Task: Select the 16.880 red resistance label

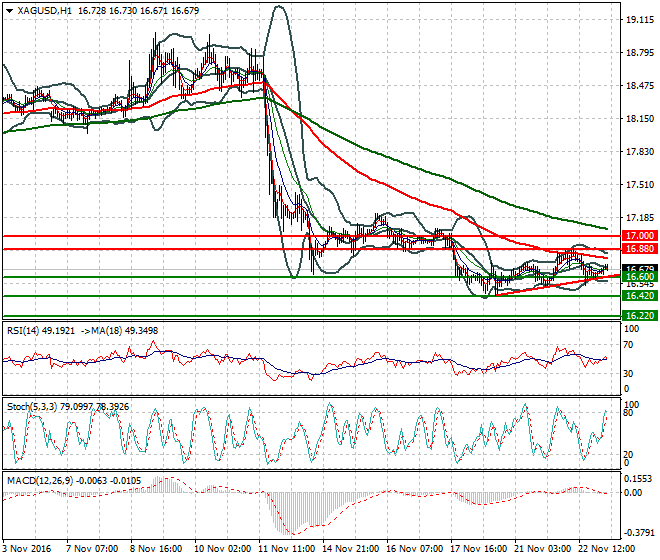Action: [637, 248]
